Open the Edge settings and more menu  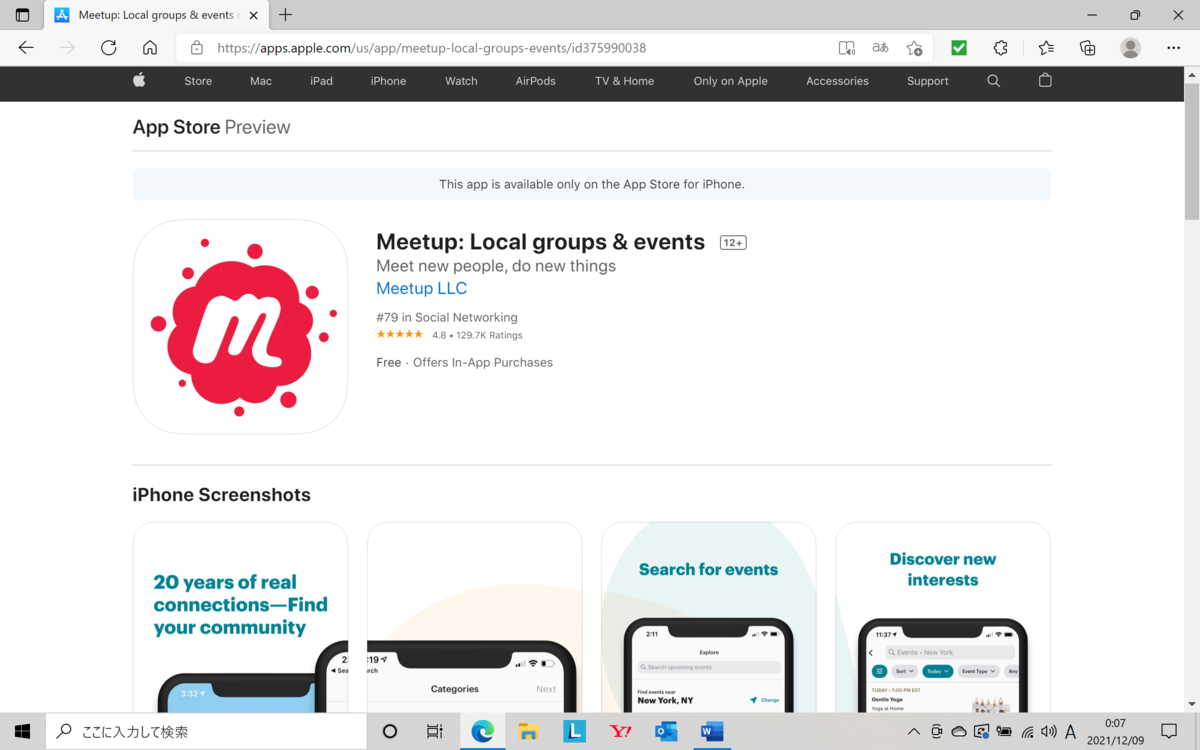tap(1174, 48)
